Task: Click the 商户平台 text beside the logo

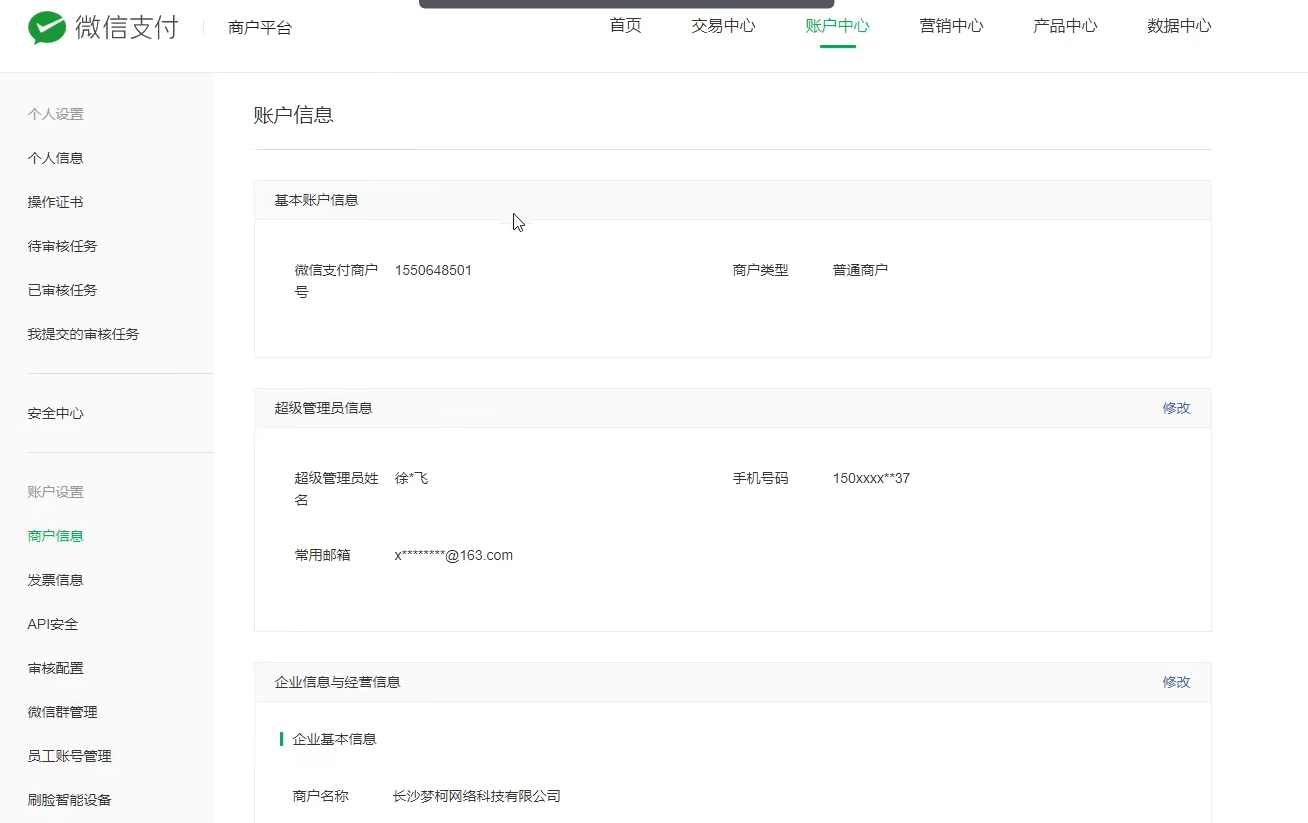Action: click(x=260, y=28)
